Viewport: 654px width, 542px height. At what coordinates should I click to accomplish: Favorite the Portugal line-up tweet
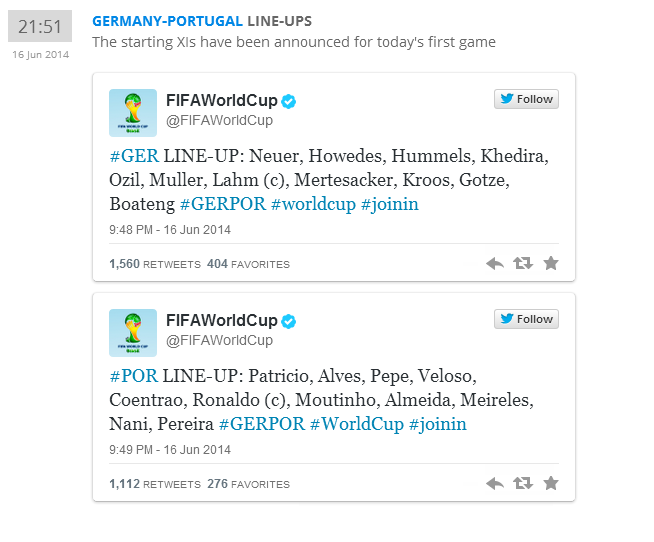550,484
